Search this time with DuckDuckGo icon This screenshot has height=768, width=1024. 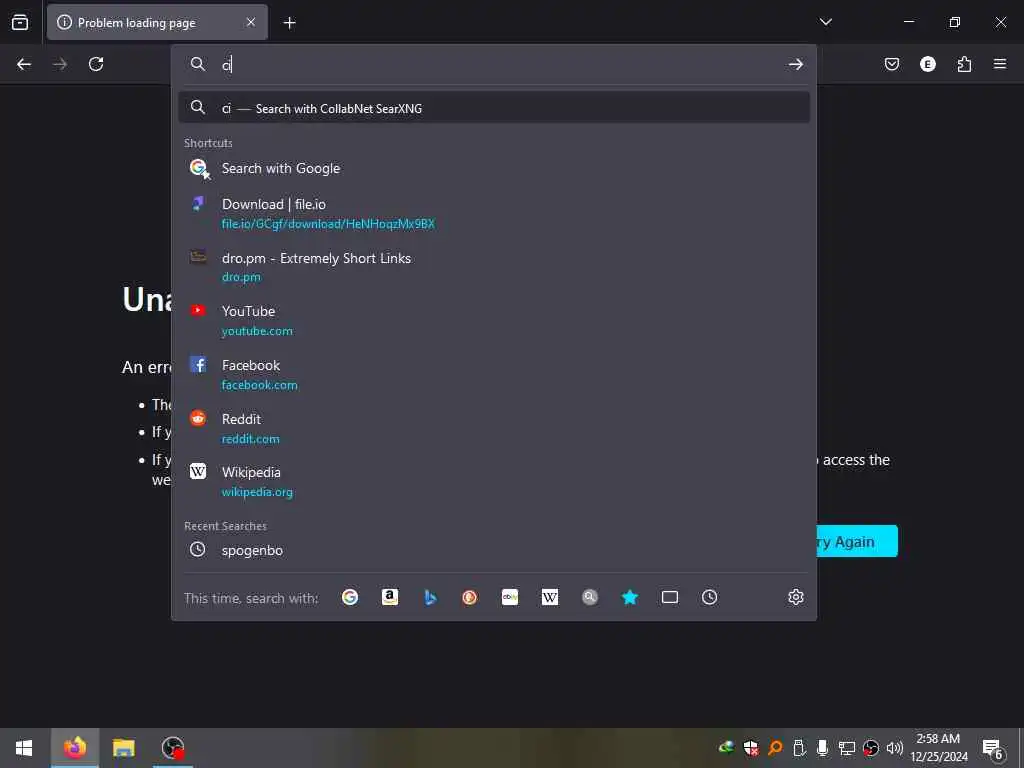[x=470, y=597]
